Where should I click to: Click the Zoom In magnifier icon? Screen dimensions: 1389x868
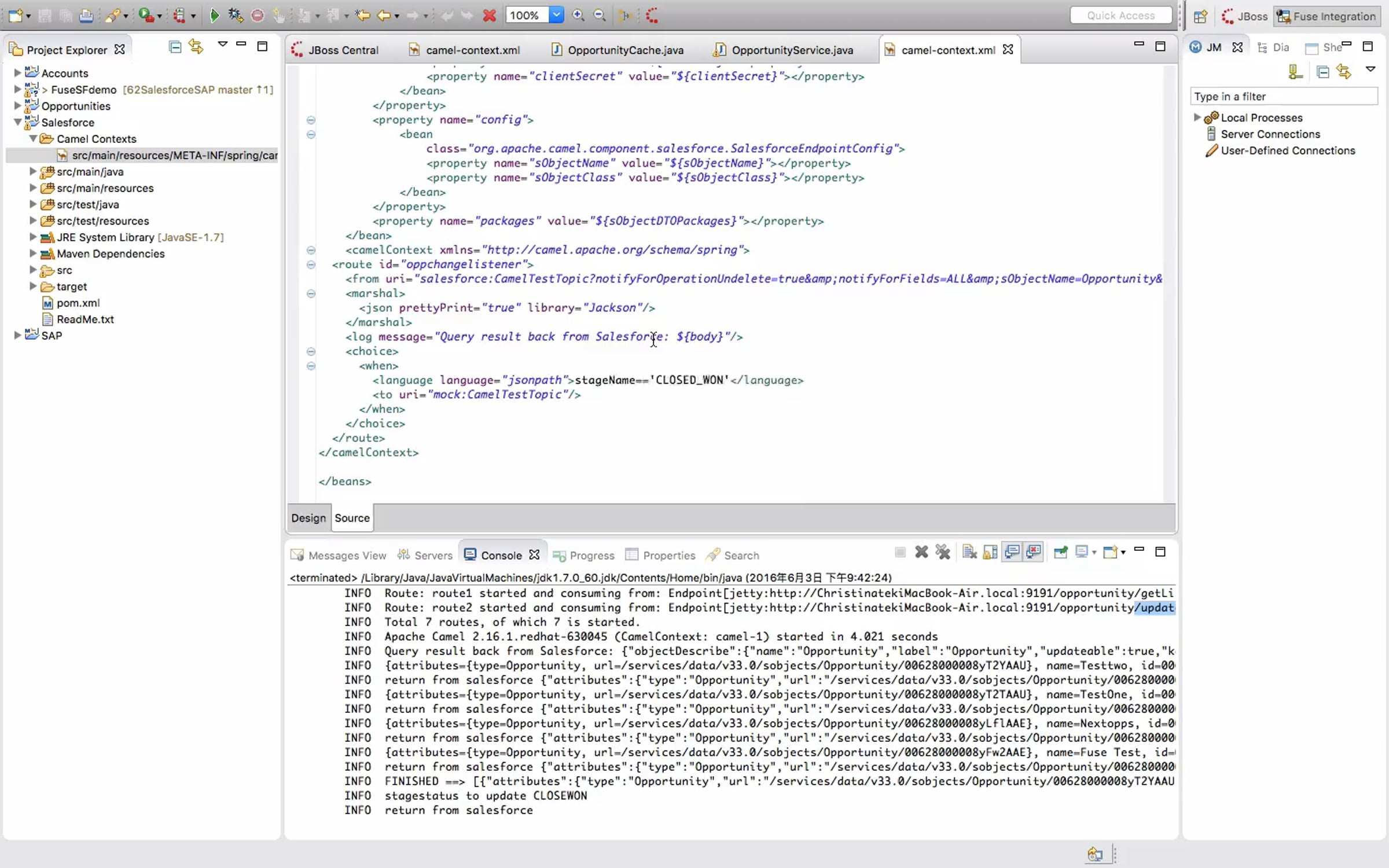click(578, 16)
